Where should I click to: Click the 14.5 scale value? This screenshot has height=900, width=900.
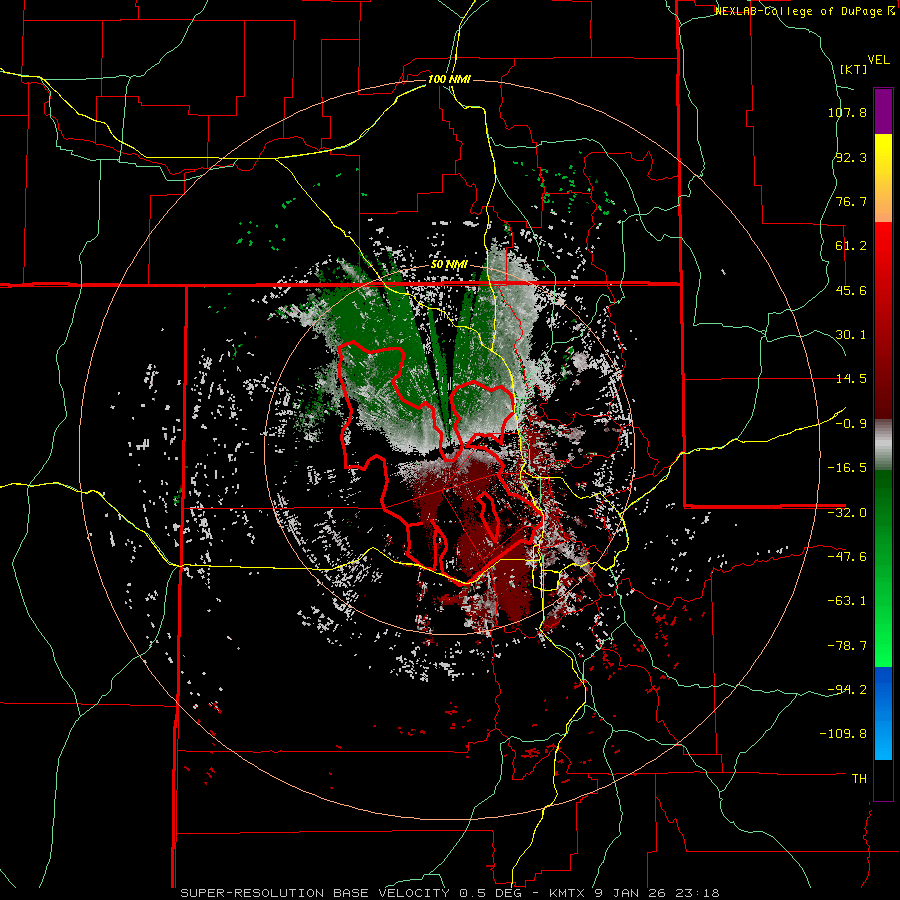coord(851,379)
